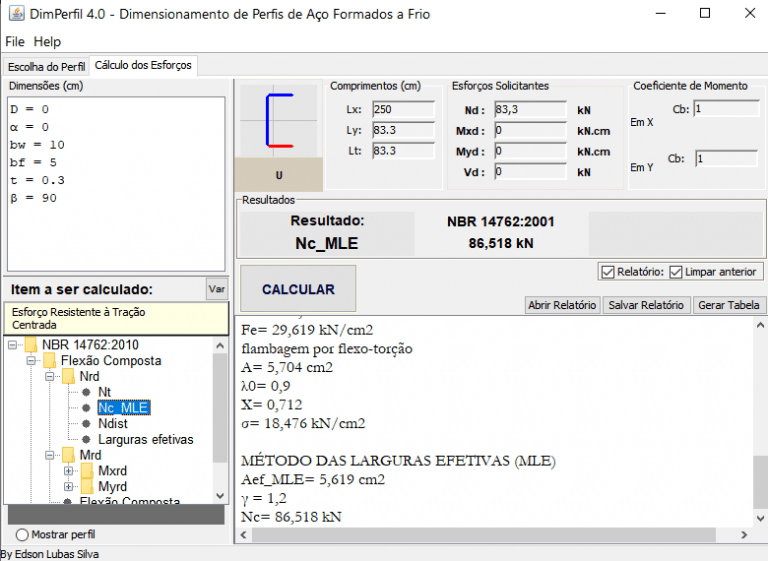
Task: Click Gerar Tabela button
Action: point(728,305)
